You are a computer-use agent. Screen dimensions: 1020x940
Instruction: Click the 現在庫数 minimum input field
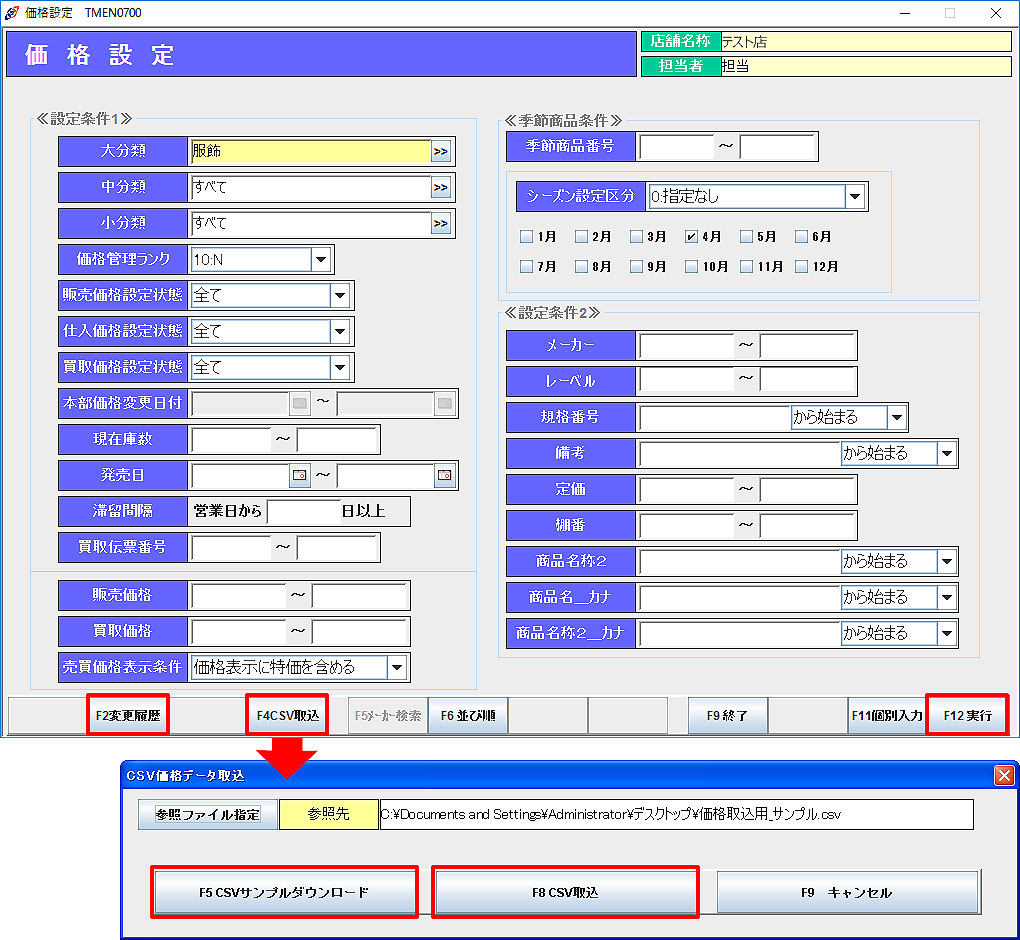(x=231, y=440)
